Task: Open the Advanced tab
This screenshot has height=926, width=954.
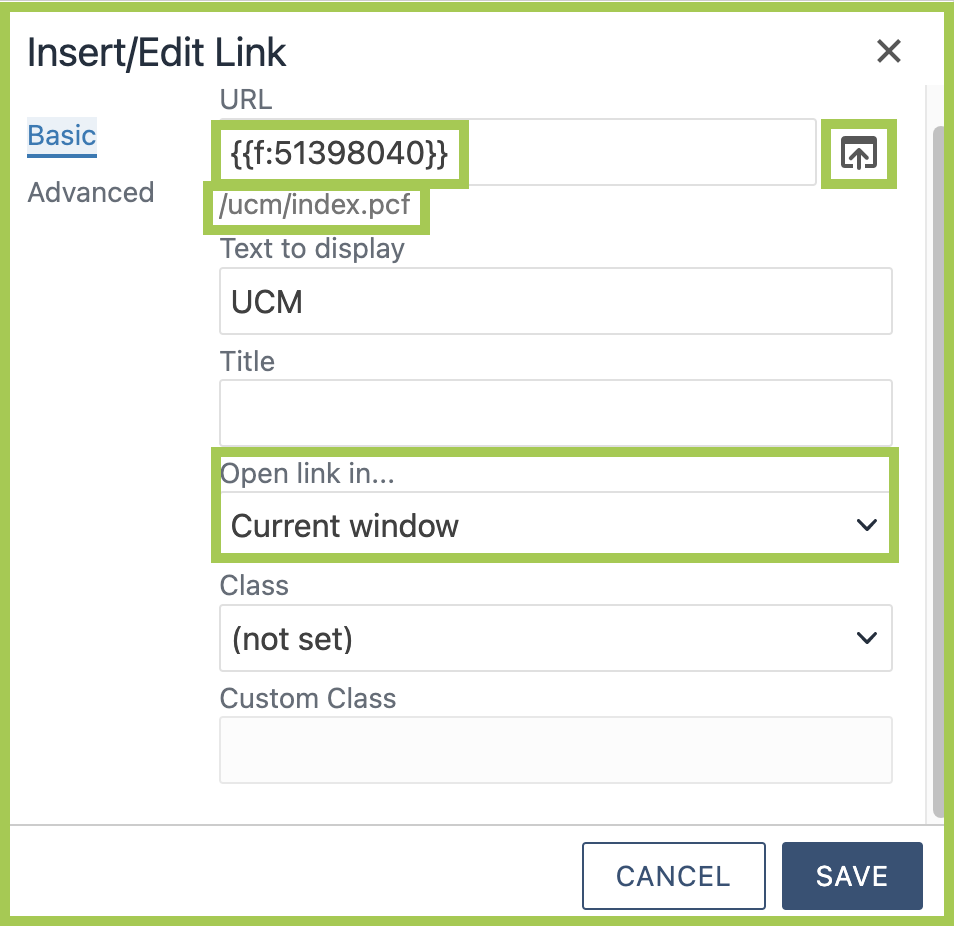Action: tap(91, 192)
